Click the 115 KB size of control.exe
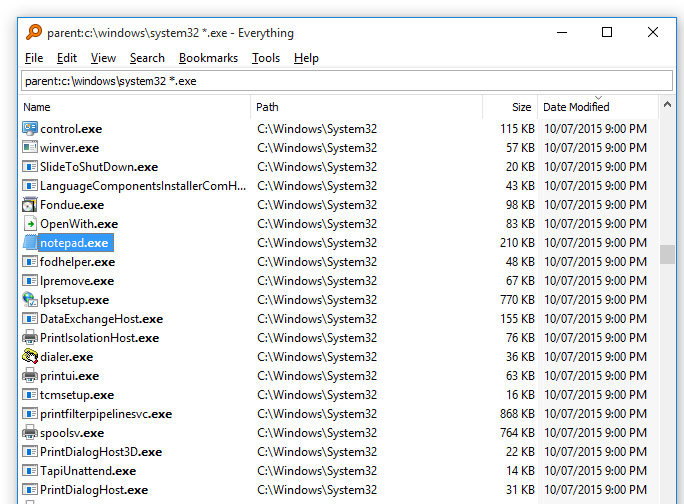The image size is (684, 504). click(517, 129)
